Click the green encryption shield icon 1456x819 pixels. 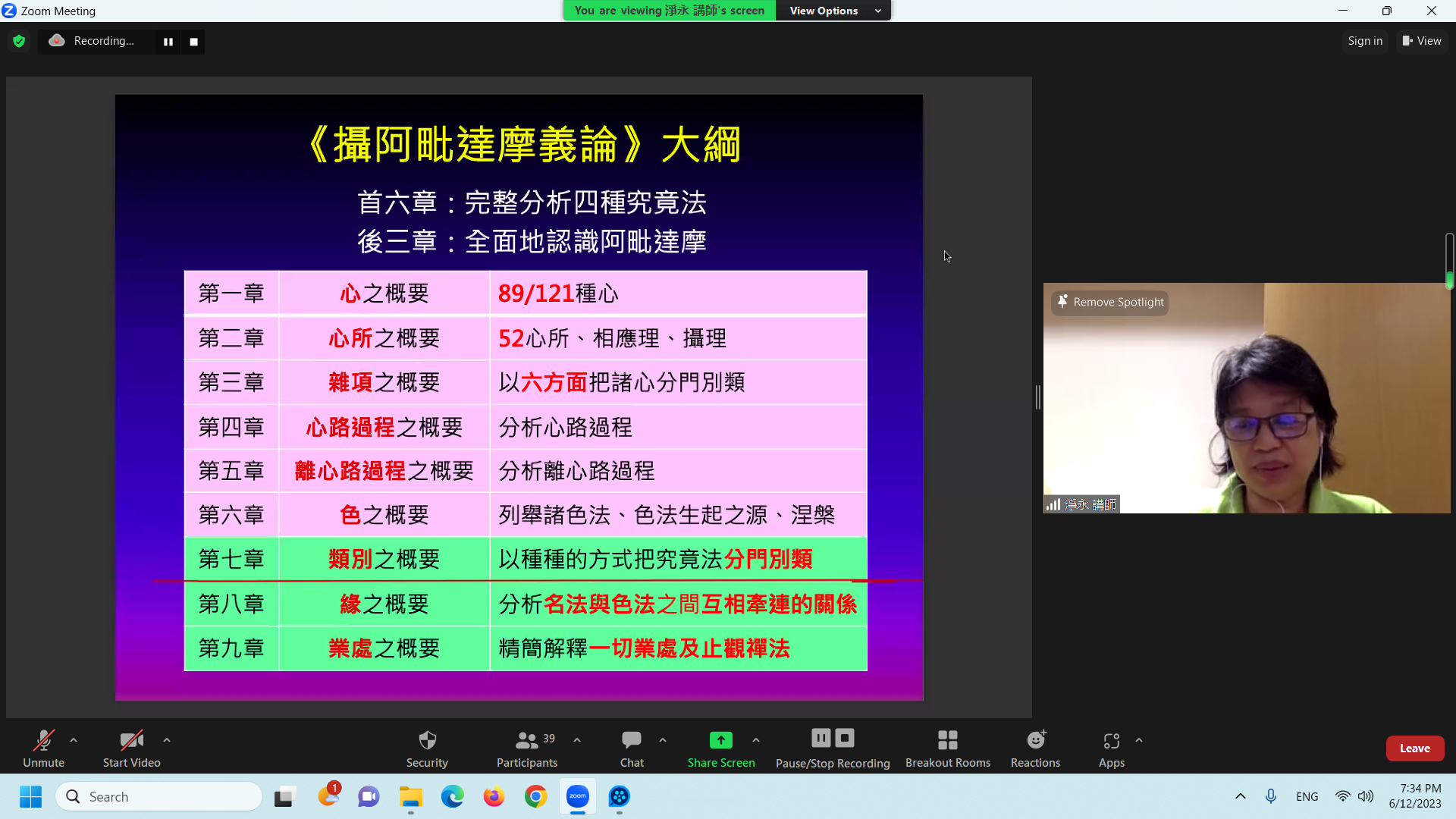[x=19, y=41]
